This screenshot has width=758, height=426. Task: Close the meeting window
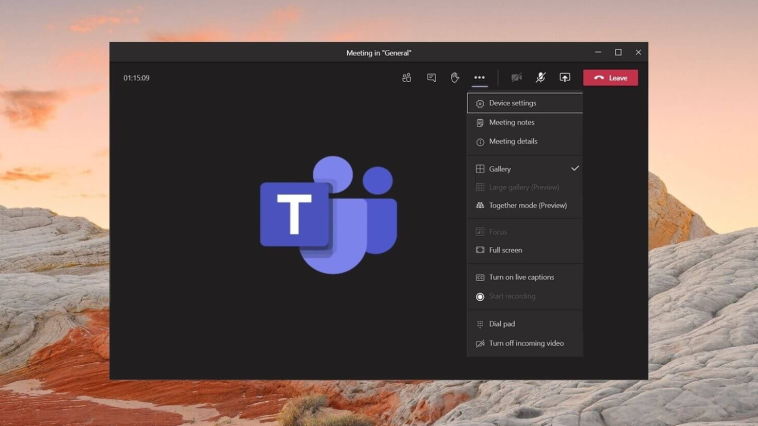(x=638, y=52)
